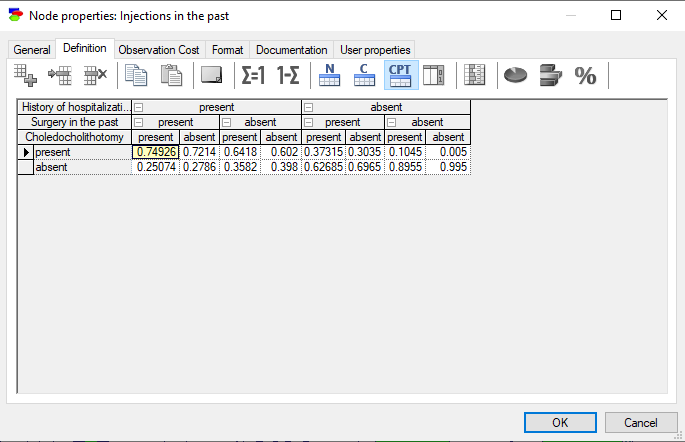Close the Node properties dialog
685x442 pixels.
click(662, 15)
